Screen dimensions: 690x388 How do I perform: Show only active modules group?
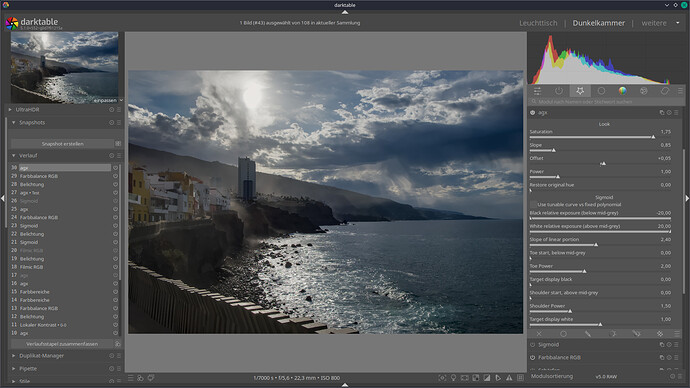(559, 91)
